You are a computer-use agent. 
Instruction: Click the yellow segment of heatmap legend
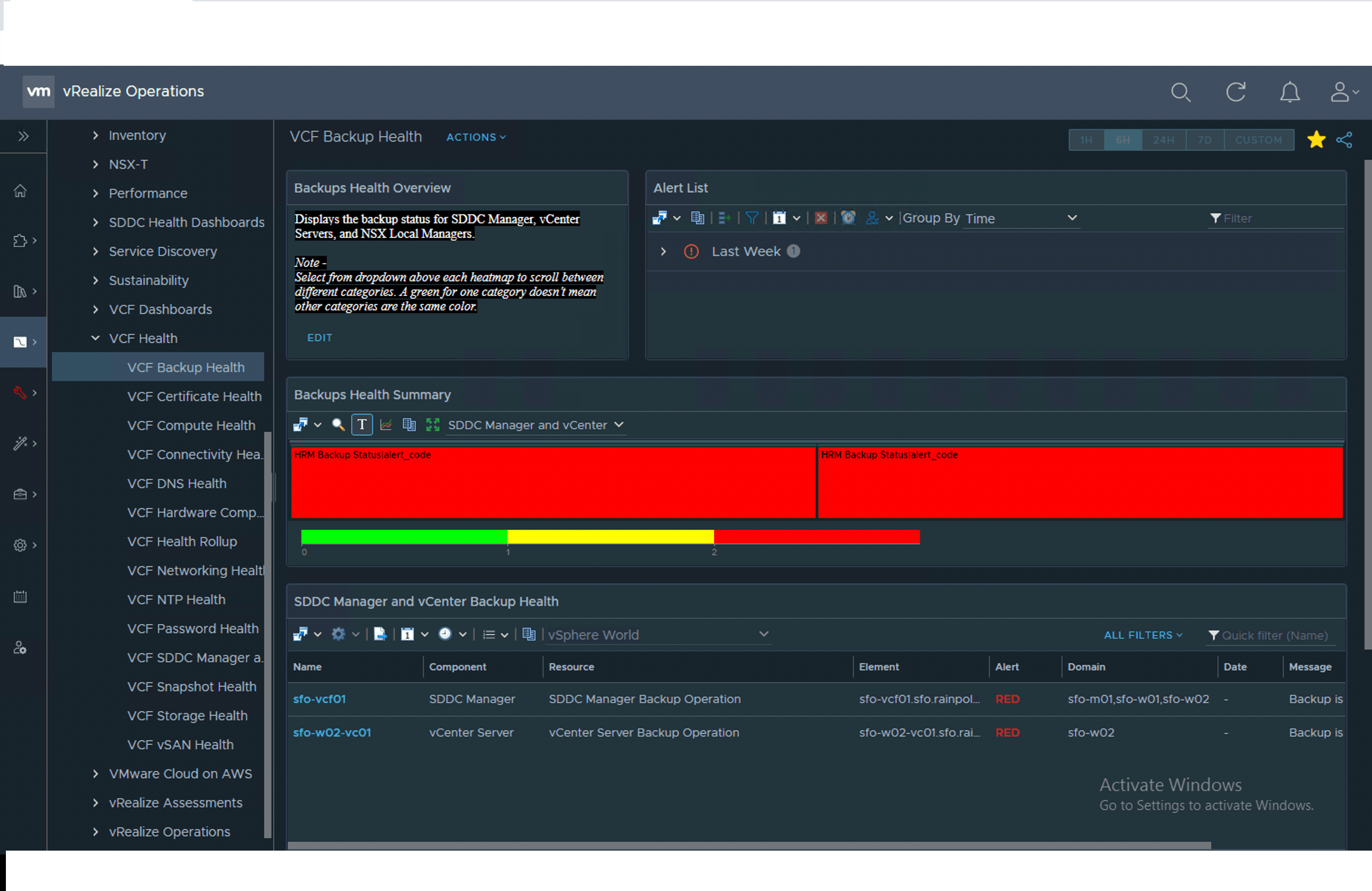(x=610, y=537)
